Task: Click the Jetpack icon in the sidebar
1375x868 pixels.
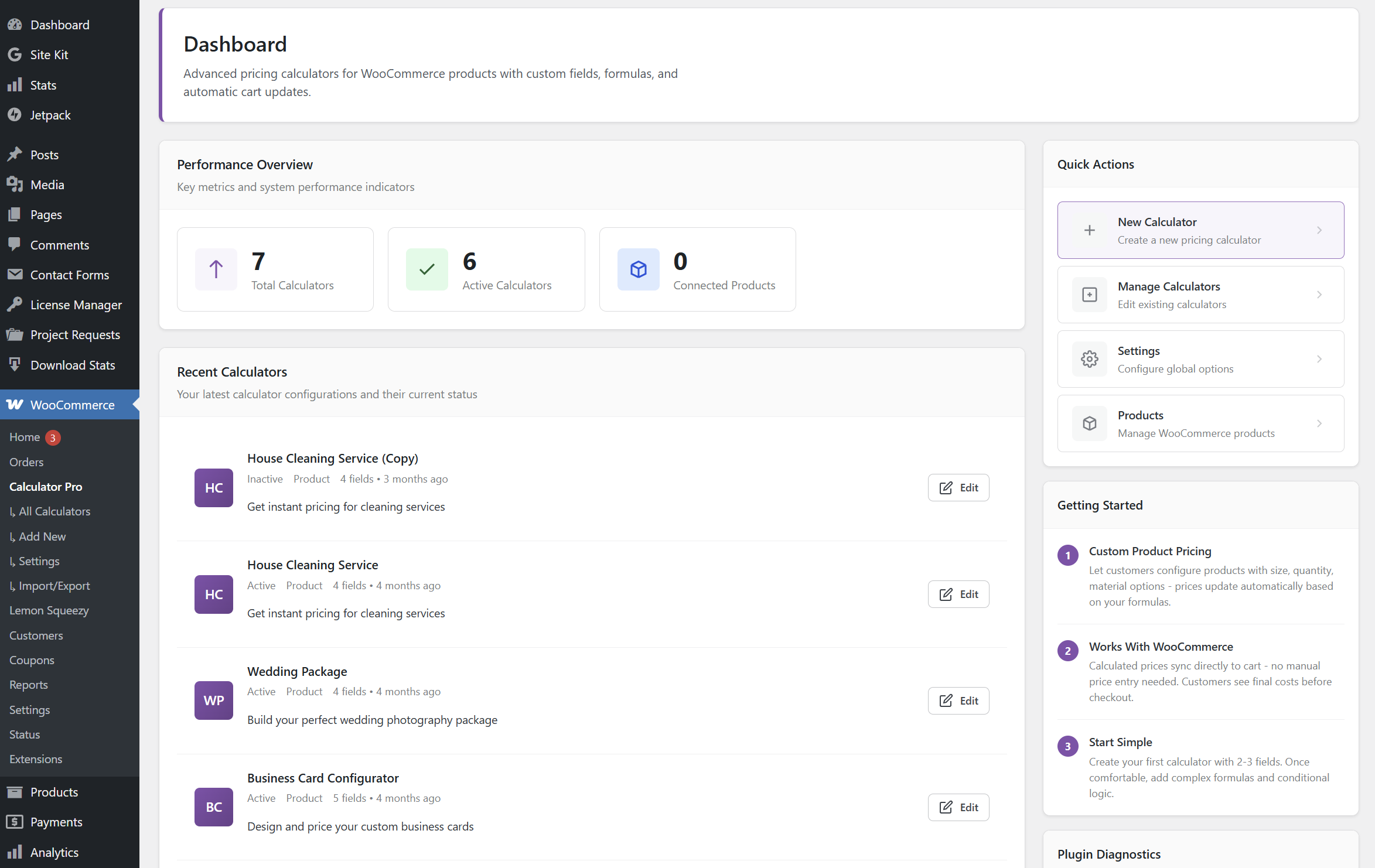Action: [15, 115]
